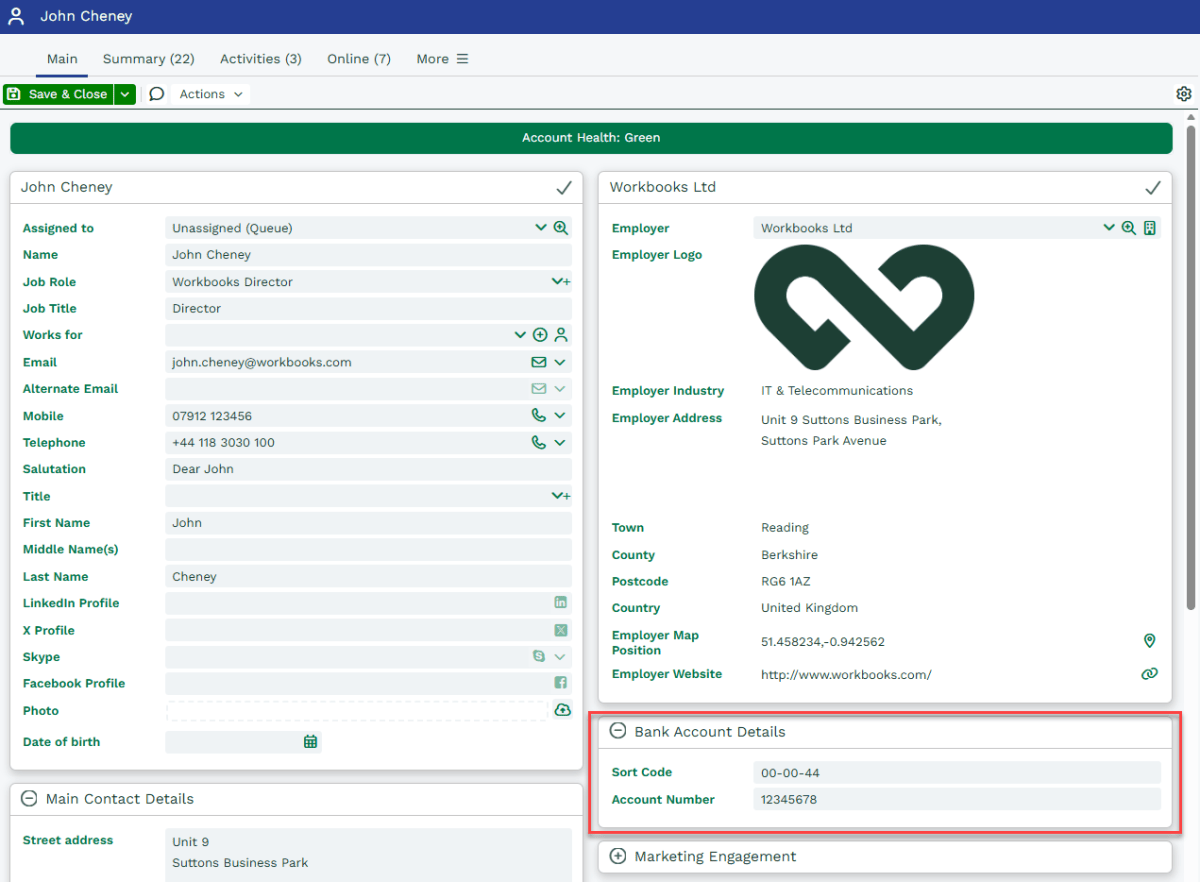Open the Email field dropdown arrow
Screen dimensions: 1200x882
pyautogui.click(x=560, y=362)
